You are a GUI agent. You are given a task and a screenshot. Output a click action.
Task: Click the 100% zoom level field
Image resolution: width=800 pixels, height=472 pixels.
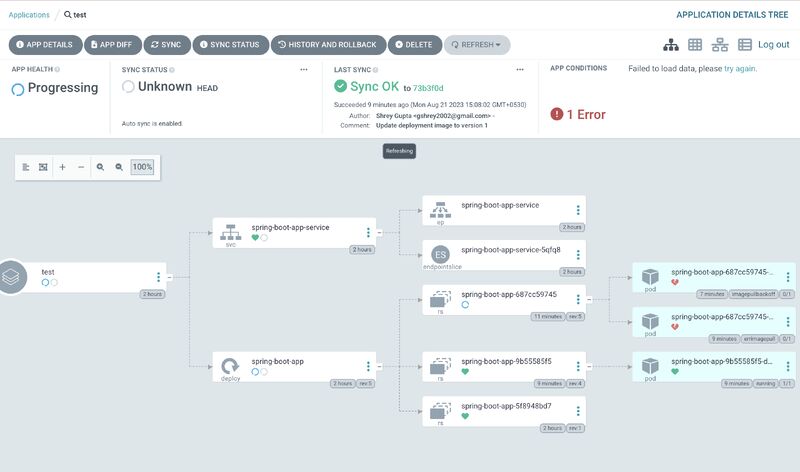(x=142, y=167)
